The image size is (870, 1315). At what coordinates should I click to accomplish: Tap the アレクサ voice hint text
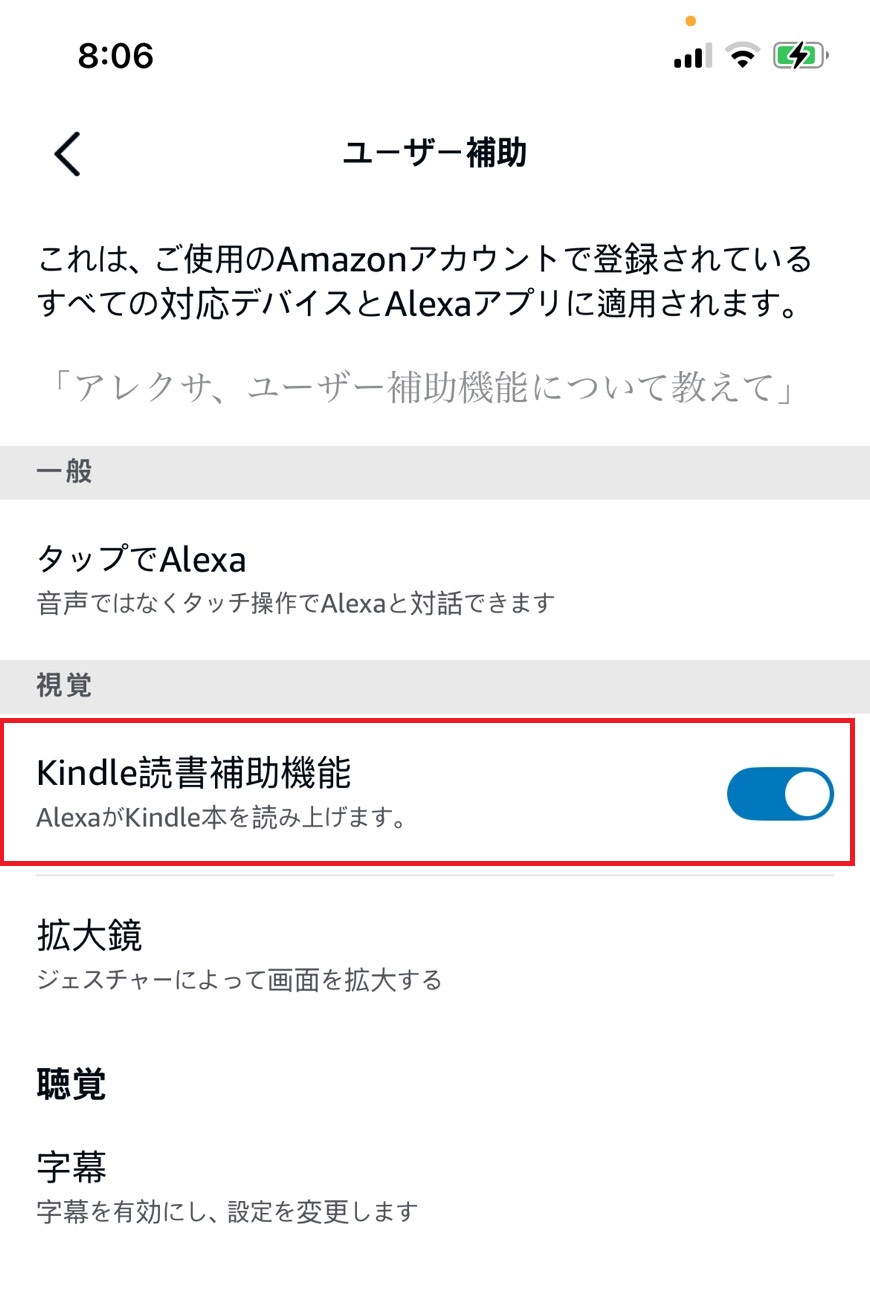[434, 389]
